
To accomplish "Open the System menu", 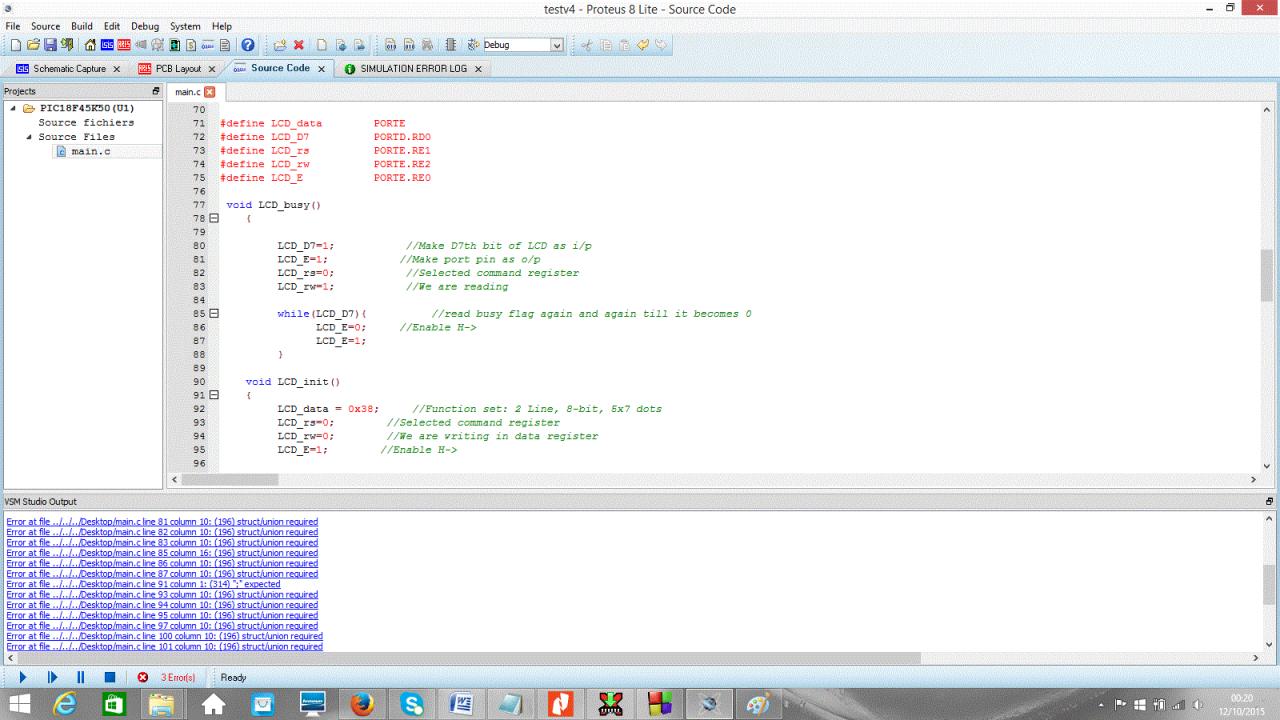I will pyautogui.click(x=185, y=26).
